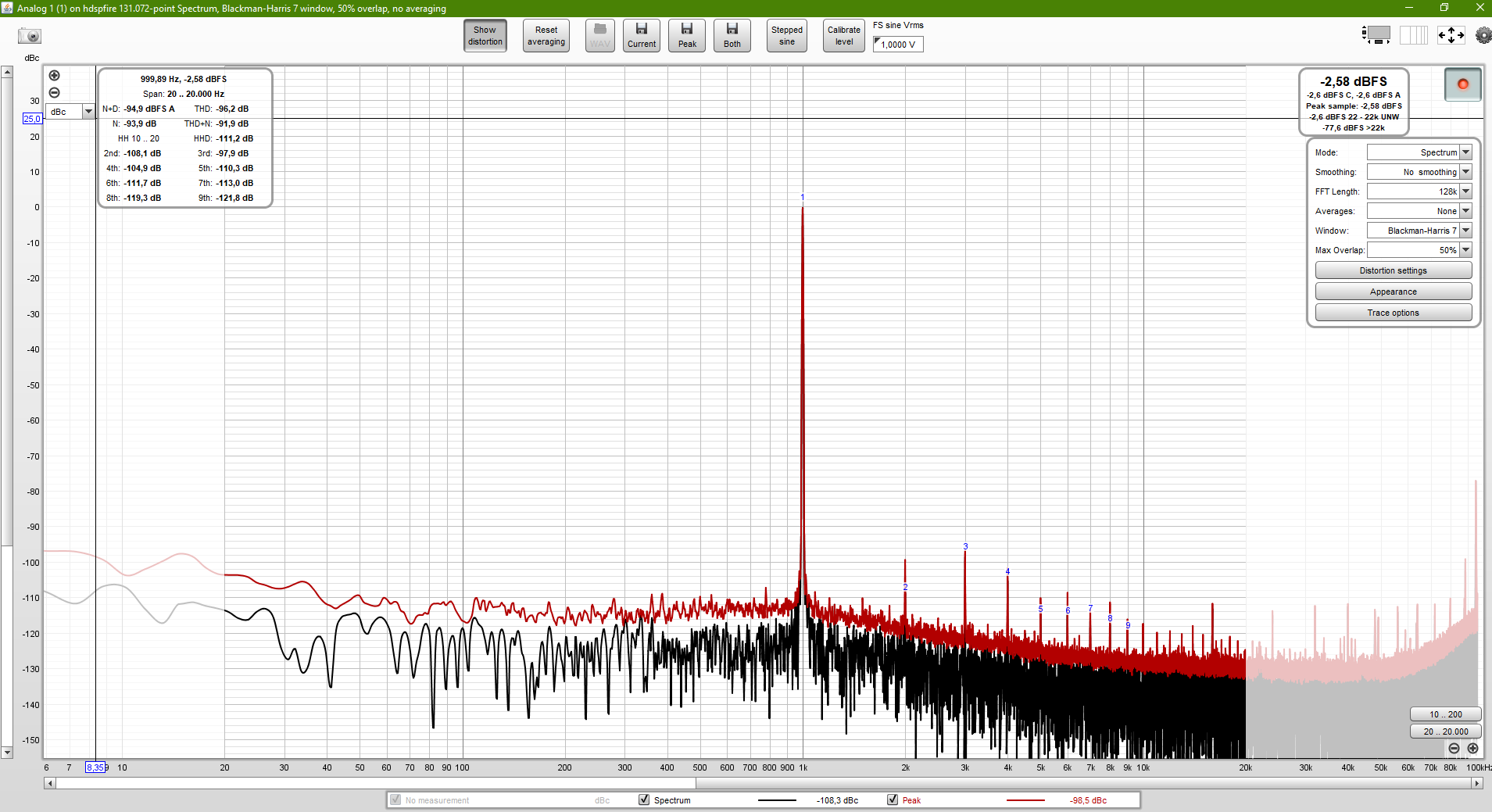Click the REW application icon in the title bar

point(7,8)
